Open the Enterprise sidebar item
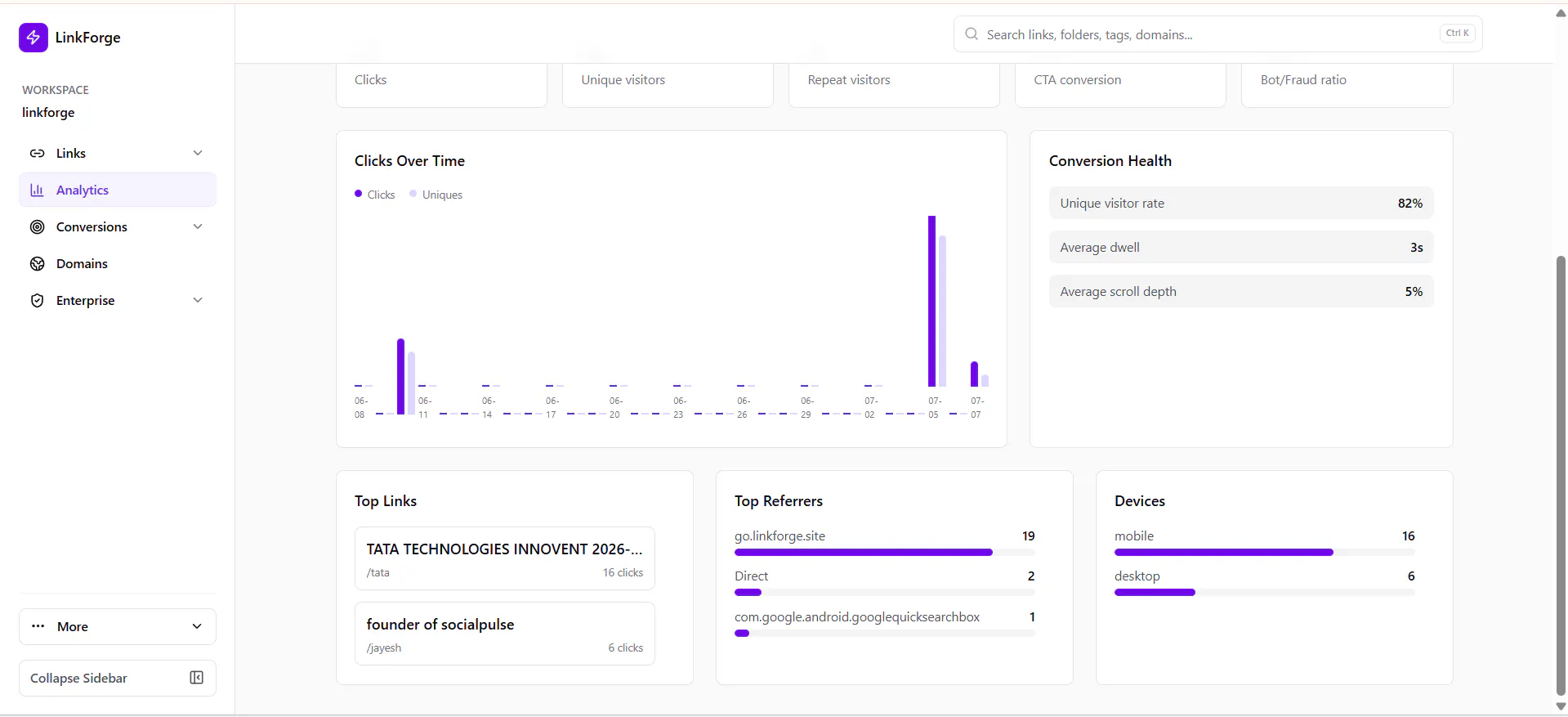 pyautogui.click(x=118, y=301)
